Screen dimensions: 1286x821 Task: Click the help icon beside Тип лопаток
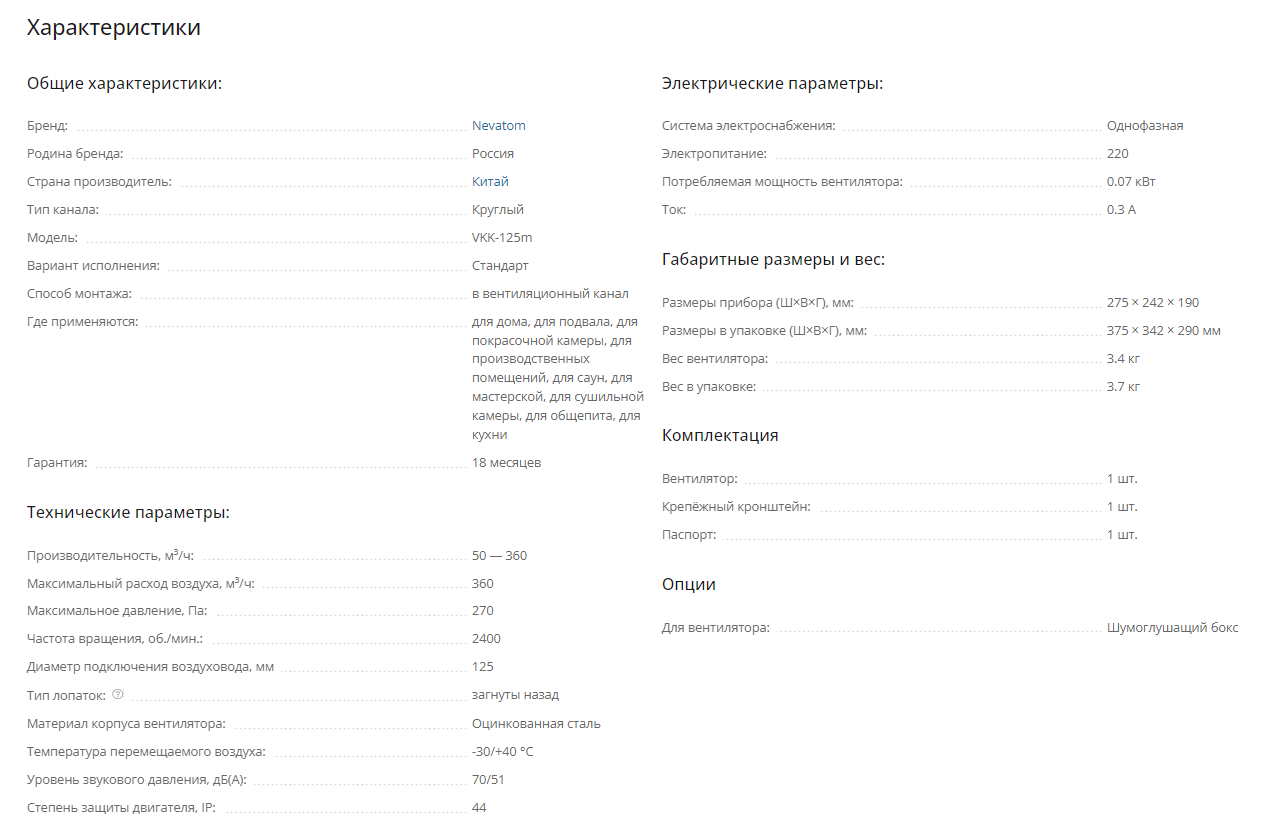(118, 694)
